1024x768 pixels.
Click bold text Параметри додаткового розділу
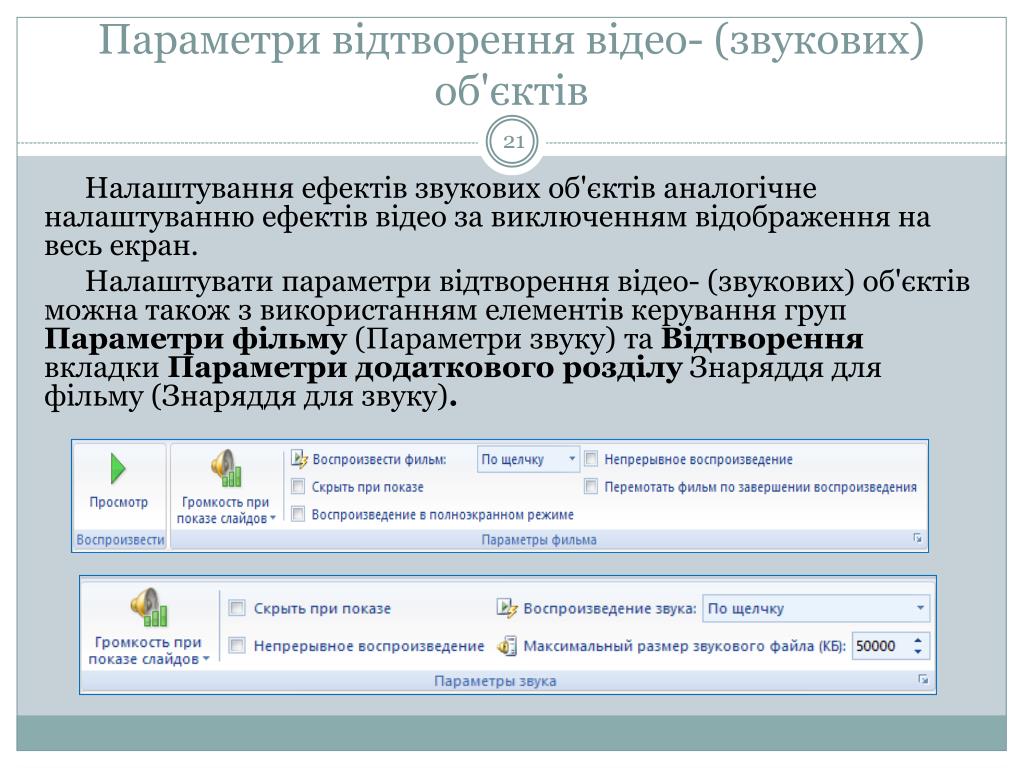[x=425, y=368]
